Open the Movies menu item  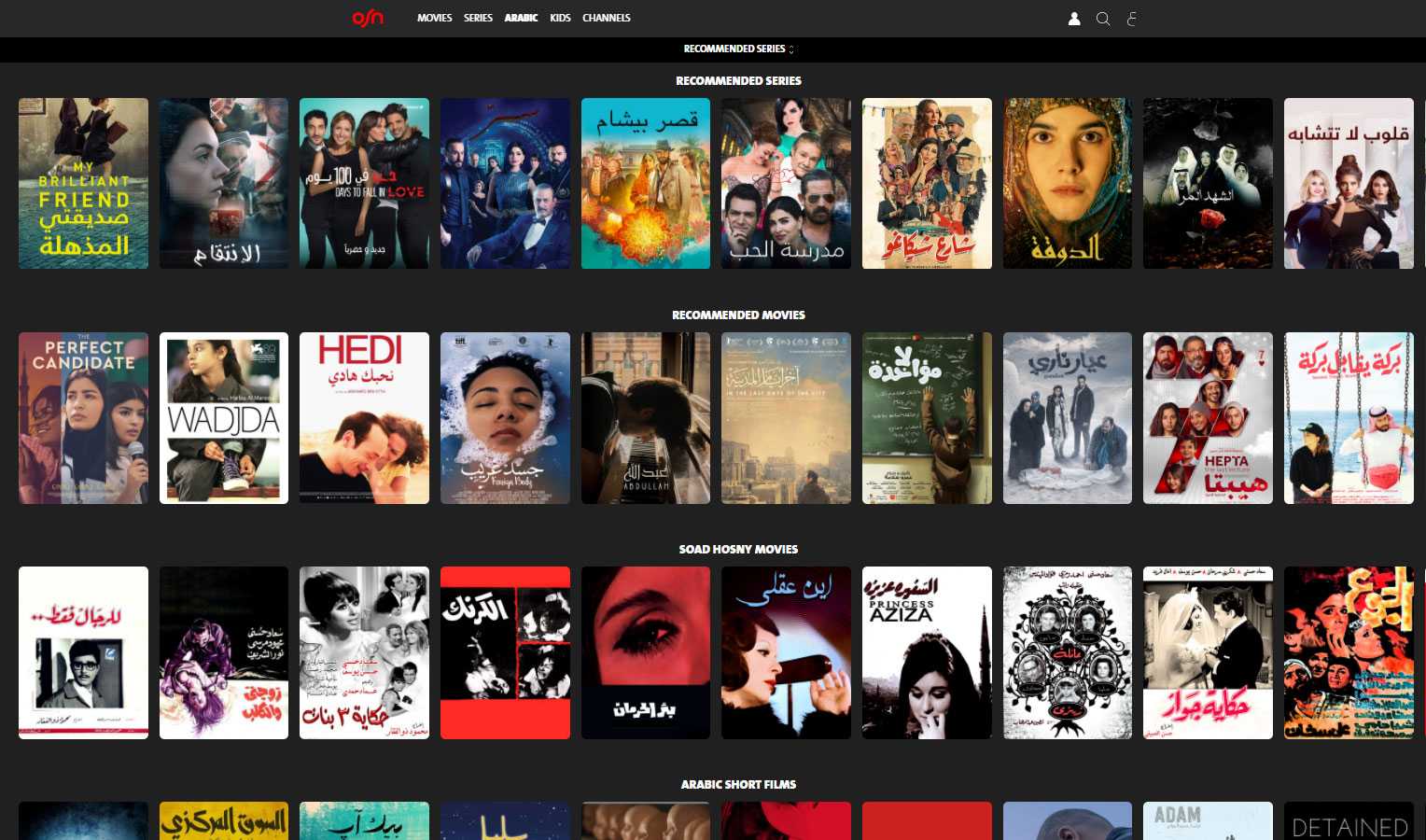[x=434, y=18]
